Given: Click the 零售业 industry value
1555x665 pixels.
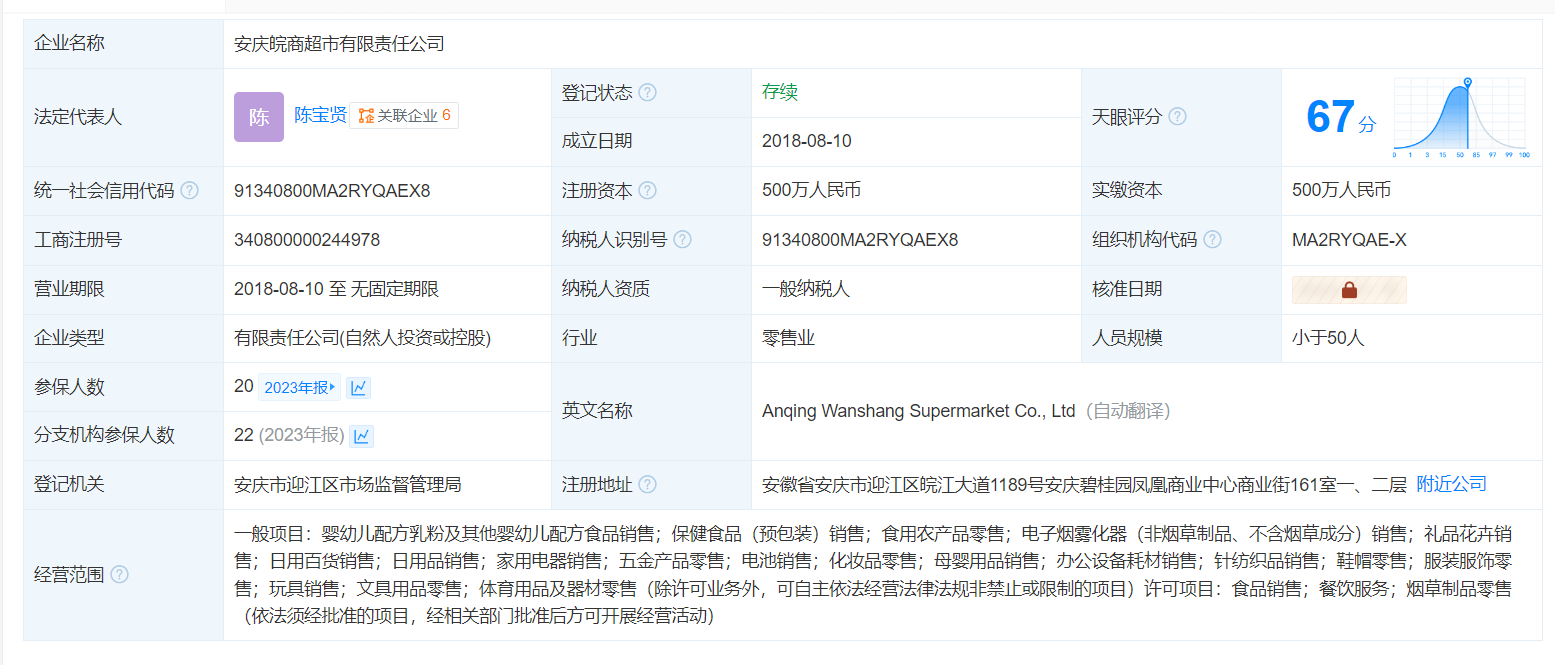Looking at the screenshot, I should point(789,338).
